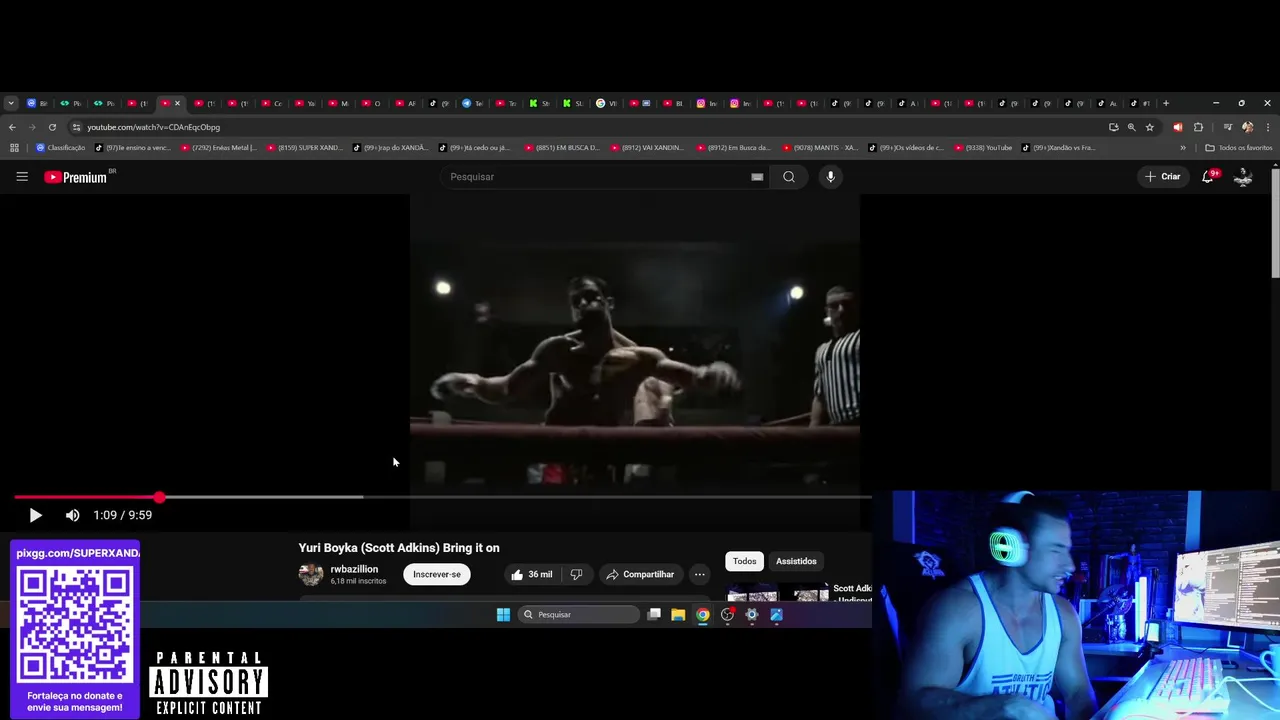This screenshot has width=1280, height=720.
Task: Open Chrome profile avatar
Action: point(1247,127)
